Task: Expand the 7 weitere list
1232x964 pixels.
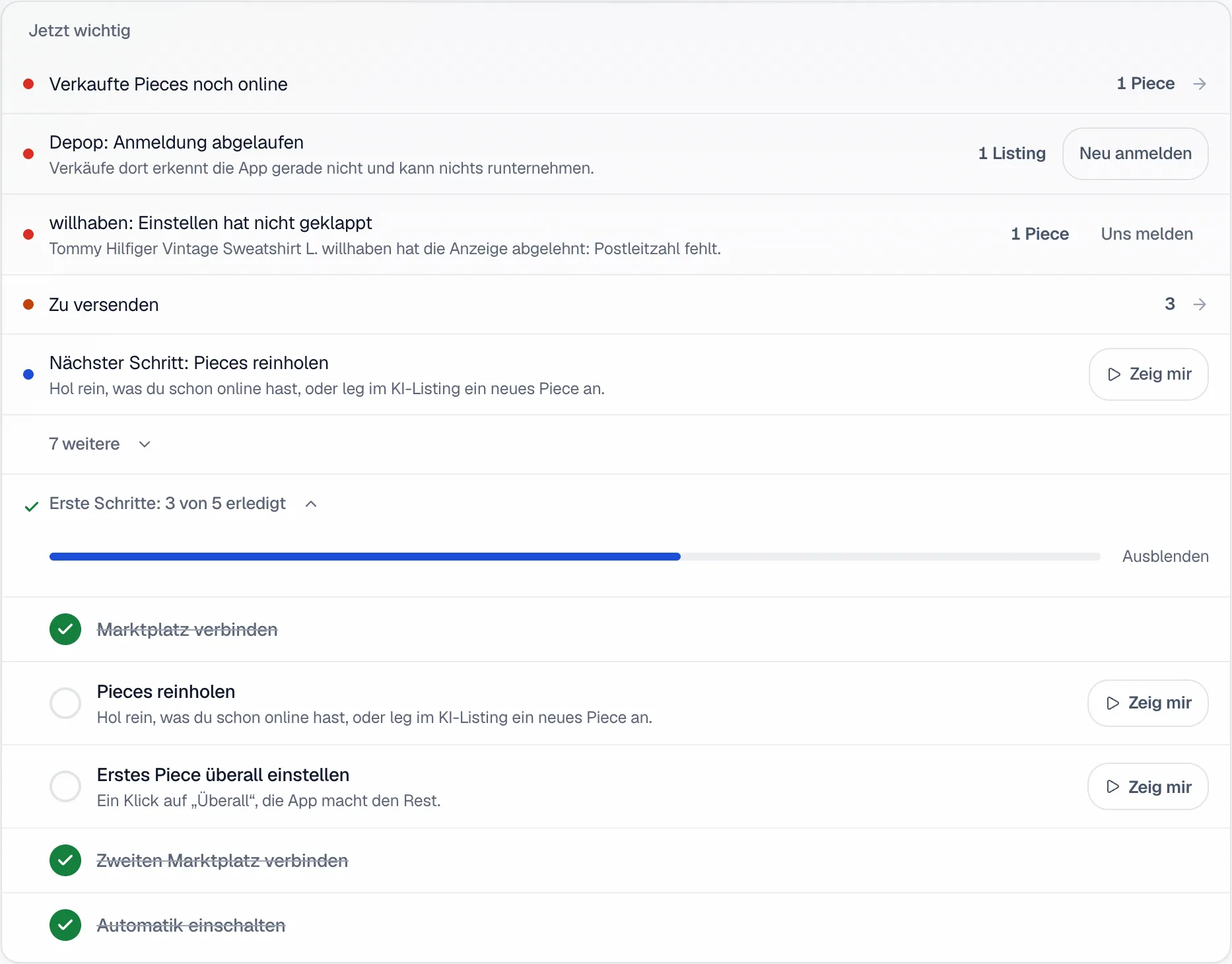Action: pyautogui.click(x=100, y=444)
